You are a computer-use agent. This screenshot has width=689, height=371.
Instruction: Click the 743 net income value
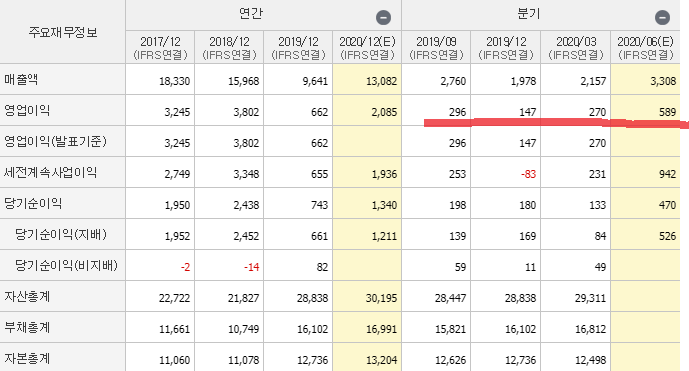pyautogui.click(x=319, y=205)
